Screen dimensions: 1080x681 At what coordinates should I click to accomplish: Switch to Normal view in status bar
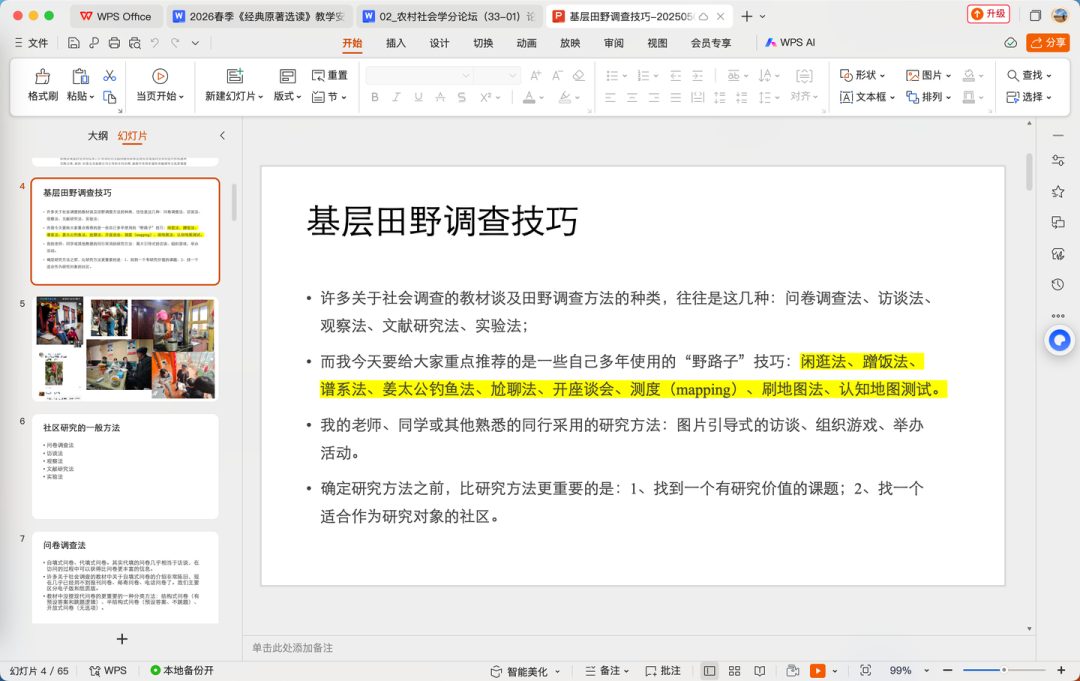coord(709,670)
